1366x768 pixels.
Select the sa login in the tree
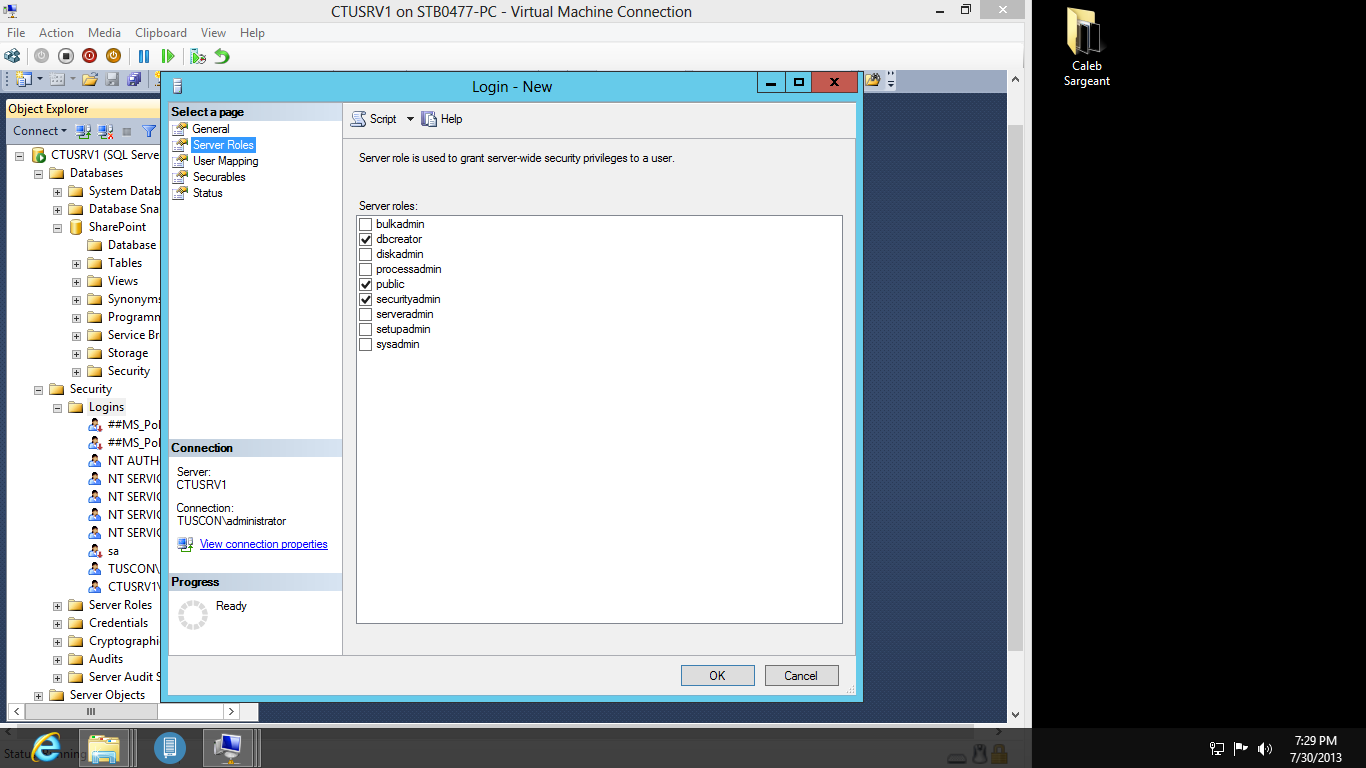click(x=113, y=551)
